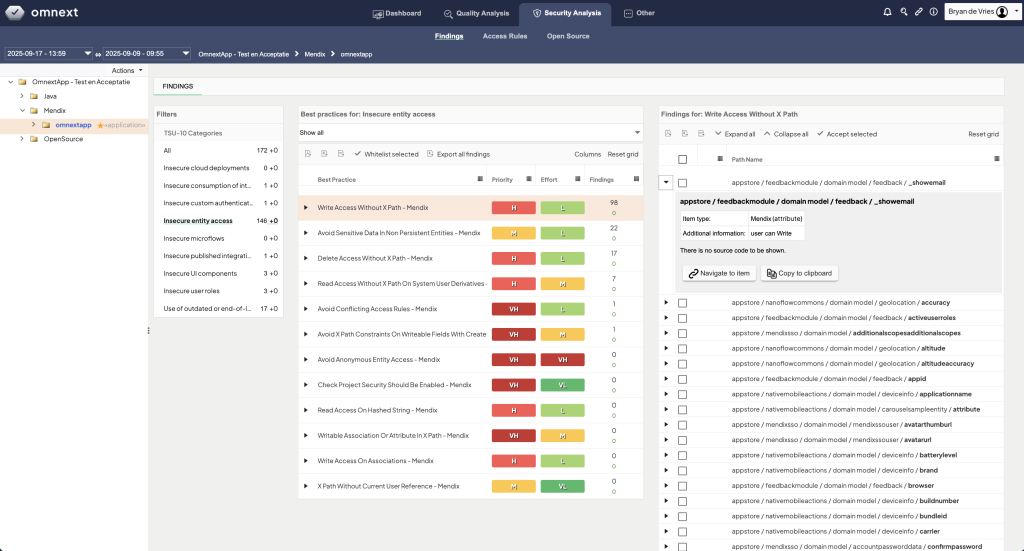
Task: Tick checkbox for altitudeaccuracy row
Action: 682,364
